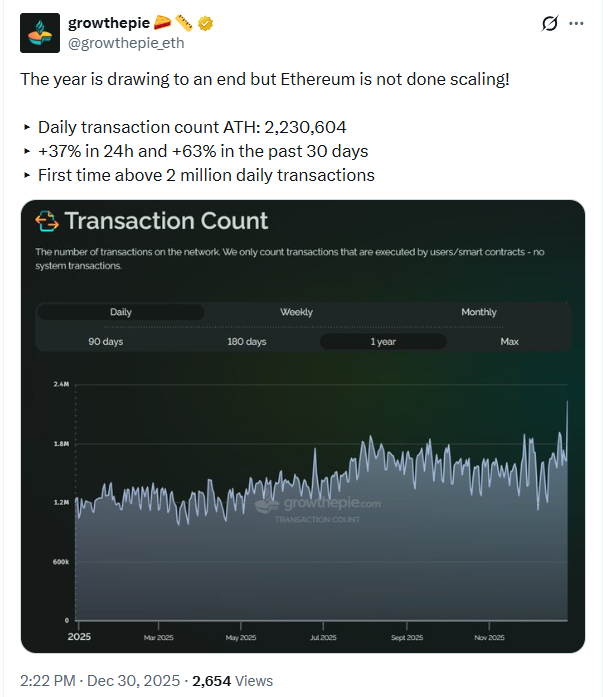Viewport: 603px width, 697px height.
Task: Switch to the 180 days range
Action: click(x=247, y=342)
